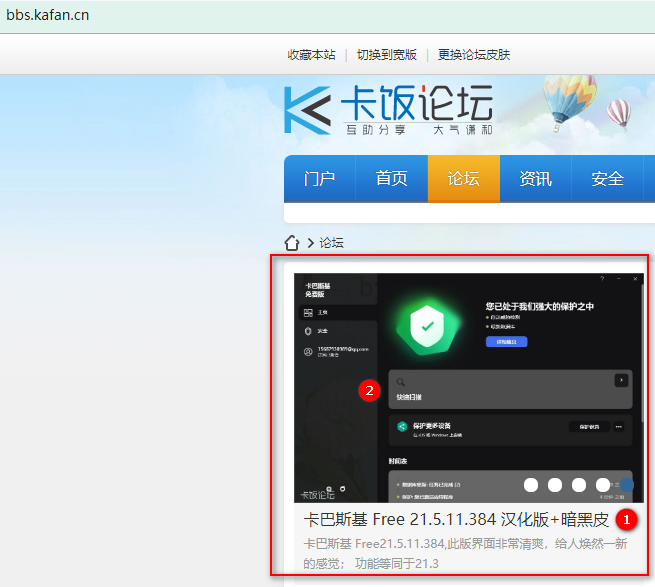Image resolution: width=655 pixels, height=587 pixels.
Task: Select the fourth white carousel dot
Action: pyautogui.click(x=603, y=485)
